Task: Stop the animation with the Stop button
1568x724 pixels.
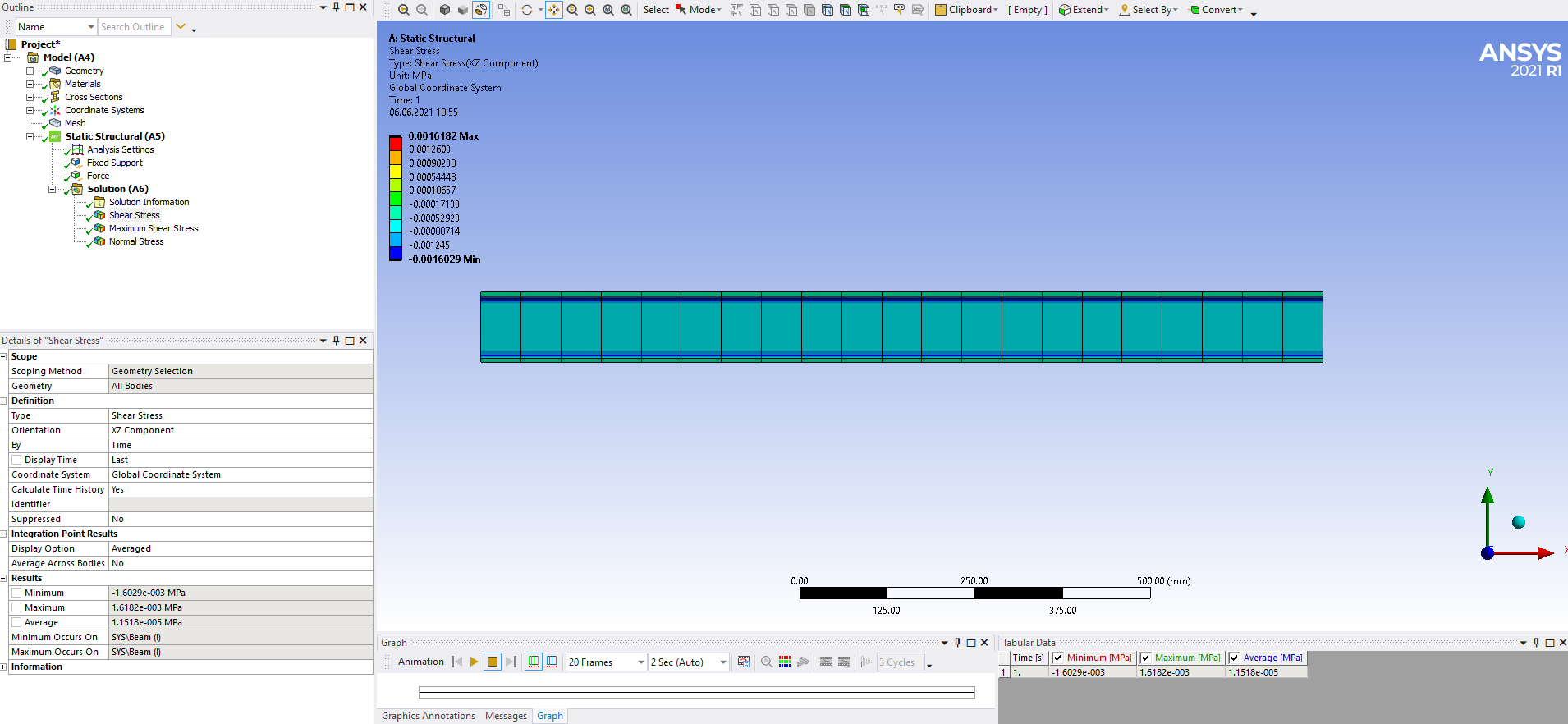Action: tap(492, 662)
